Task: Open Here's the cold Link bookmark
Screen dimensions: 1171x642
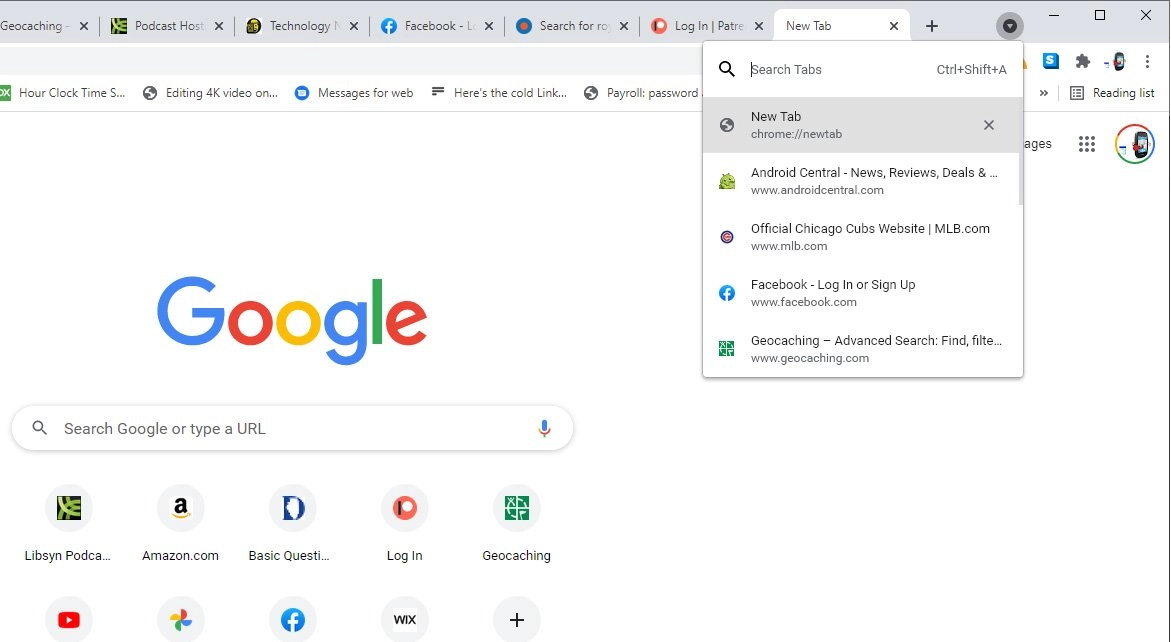Action: (x=499, y=93)
